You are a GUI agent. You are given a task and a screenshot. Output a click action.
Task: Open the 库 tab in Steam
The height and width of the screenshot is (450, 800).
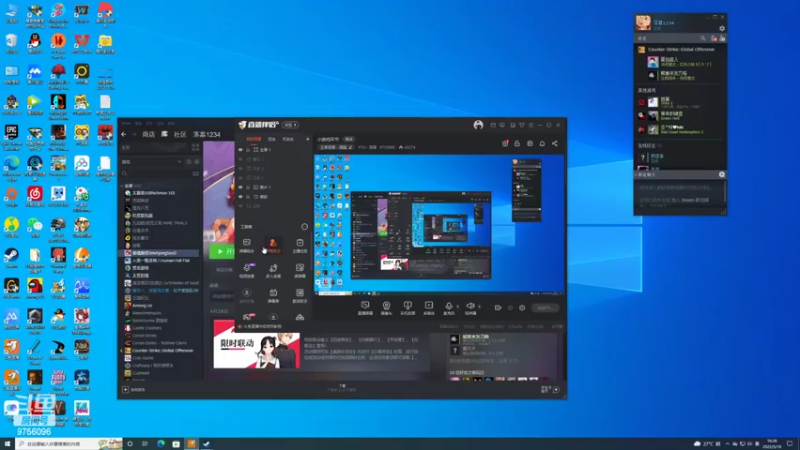(164, 134)
